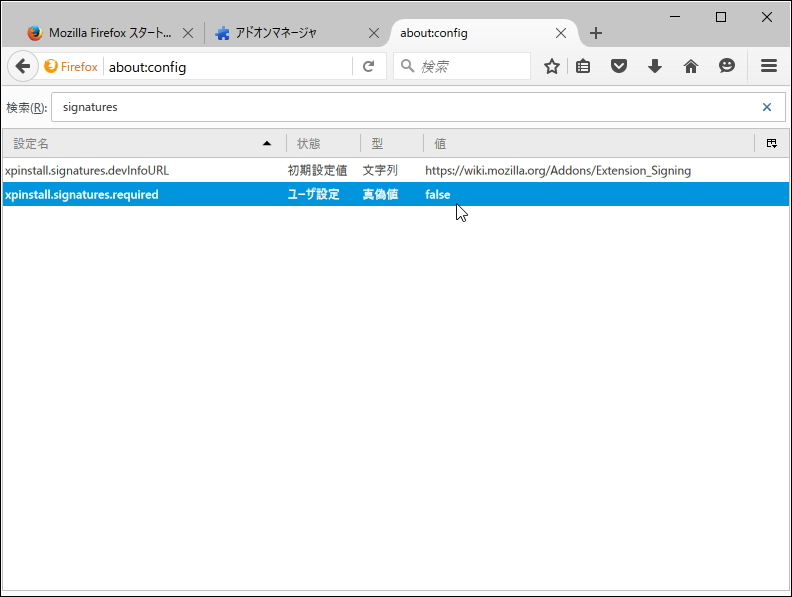Viewport: 792px width, 597px height.
Task: Bookmark this page with the star icon
Action: click(x=552, y=66)
